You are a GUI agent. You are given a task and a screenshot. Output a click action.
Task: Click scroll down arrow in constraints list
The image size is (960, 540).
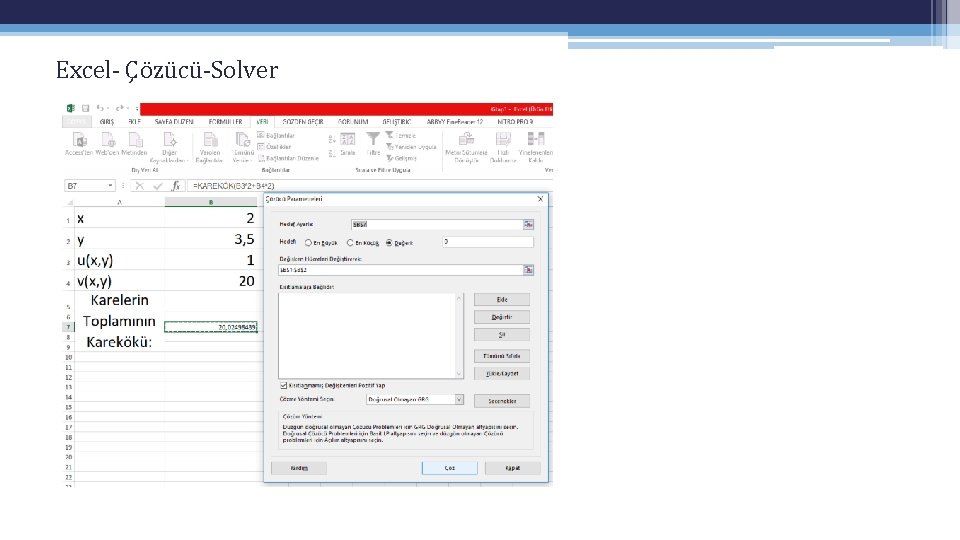point(459,373)
